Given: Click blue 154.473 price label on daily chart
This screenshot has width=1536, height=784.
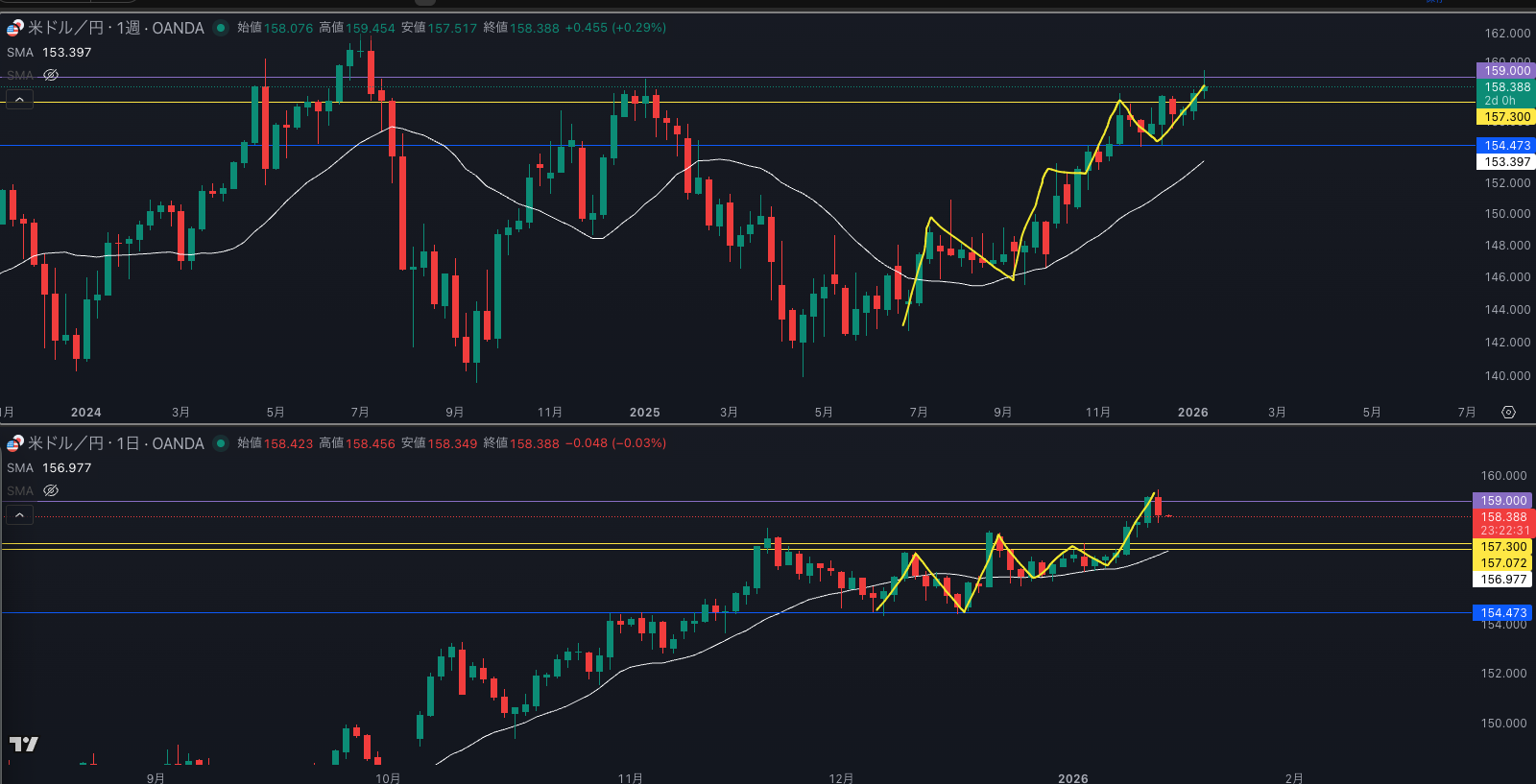Looking at the screenshot, I should [x=1502, y=613].
